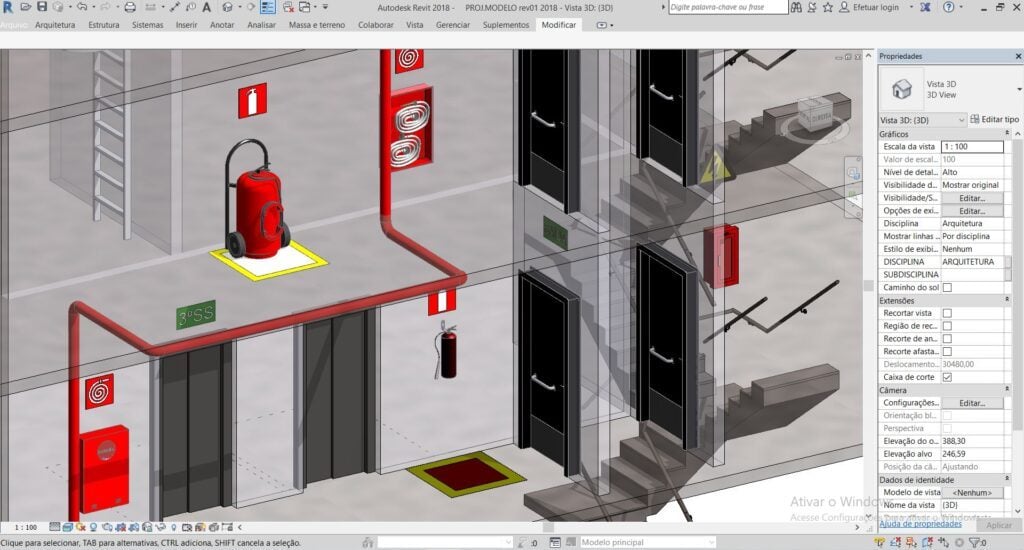Click the Save icon in quick access toolbar

(x=42, y=7)
